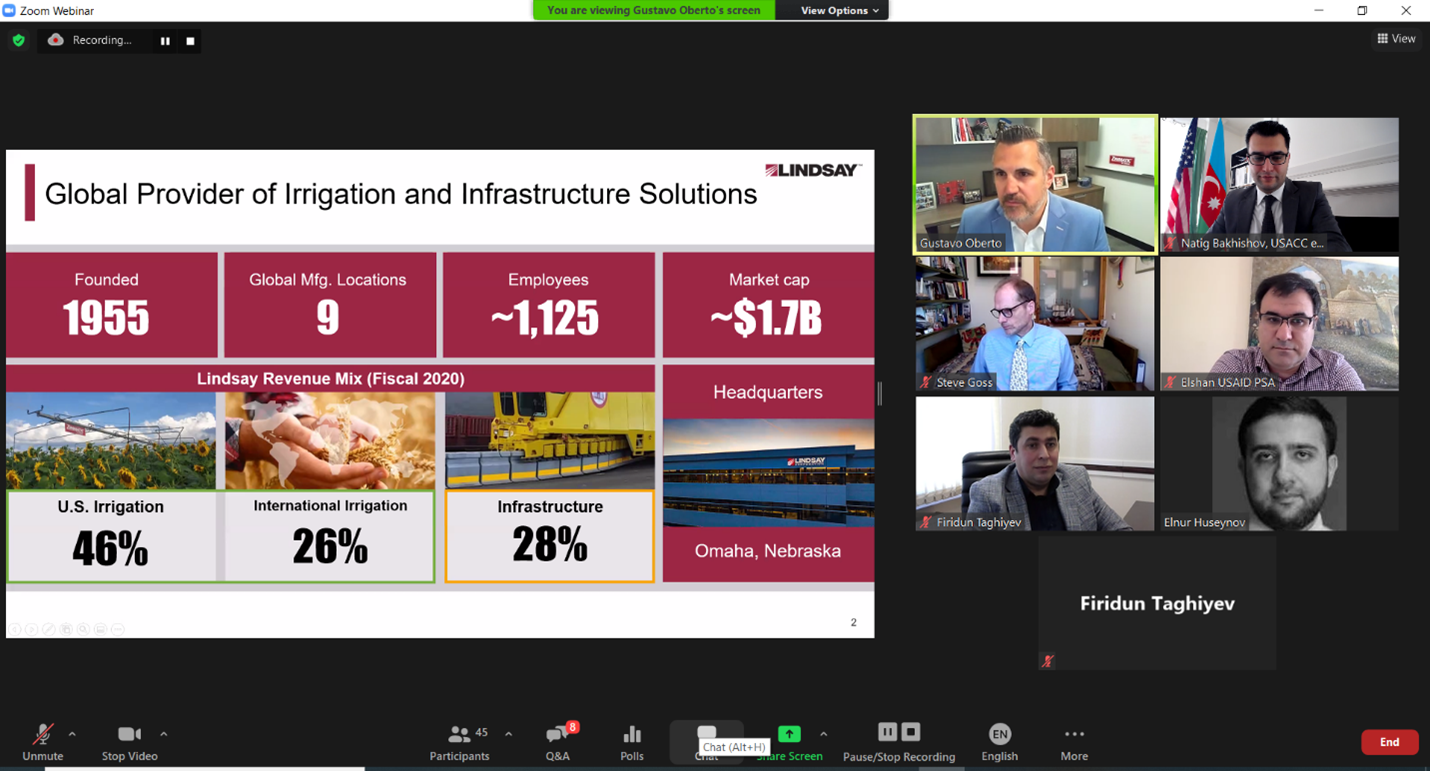Screen dimensions: 1430x771
Task: Click muted mic icon on Steve Goss tile
Action: [926, 382]
